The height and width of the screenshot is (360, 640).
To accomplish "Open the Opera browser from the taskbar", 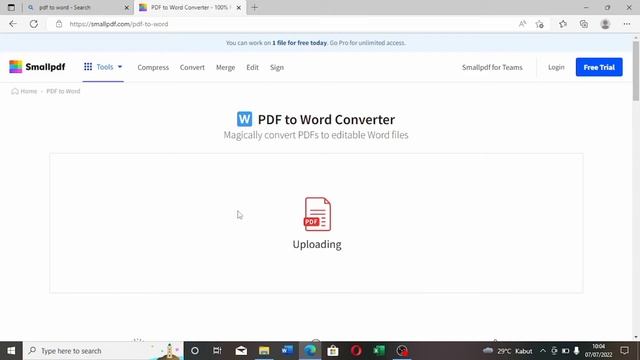I will coord(356,351).
